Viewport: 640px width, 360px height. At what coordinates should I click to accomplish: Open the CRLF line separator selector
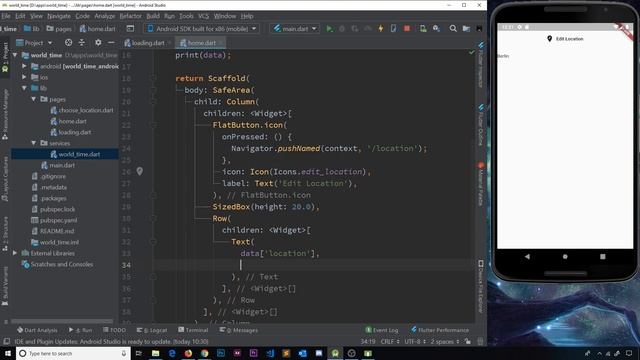(390, 341)
